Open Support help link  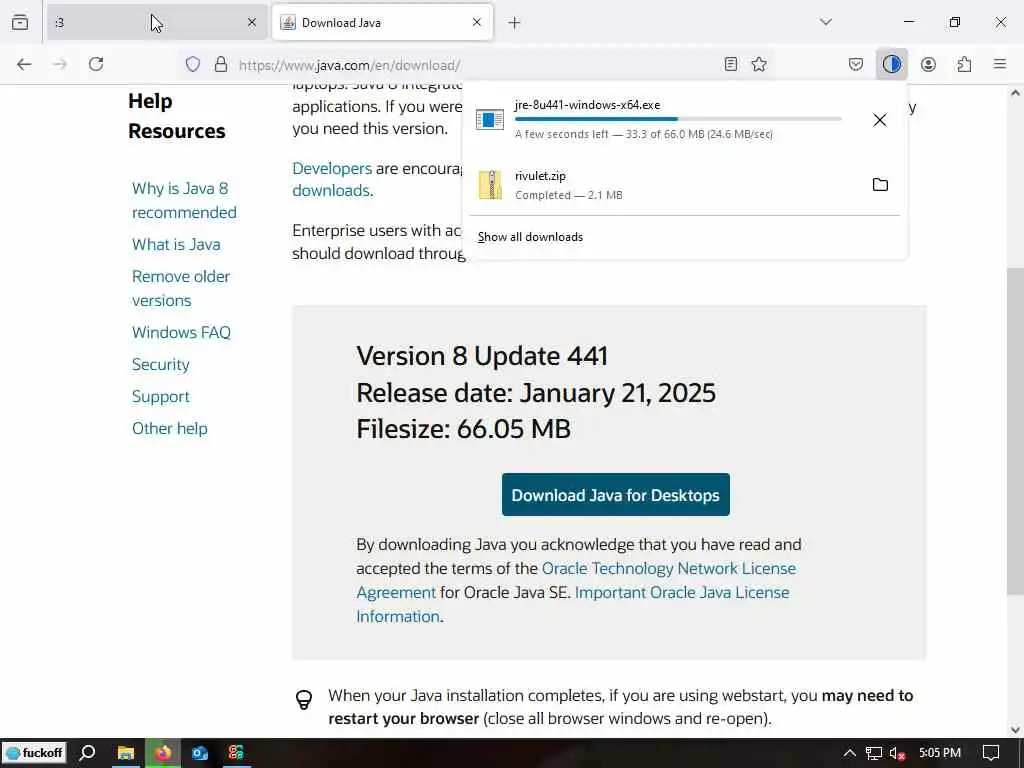(x=161, y=396)
